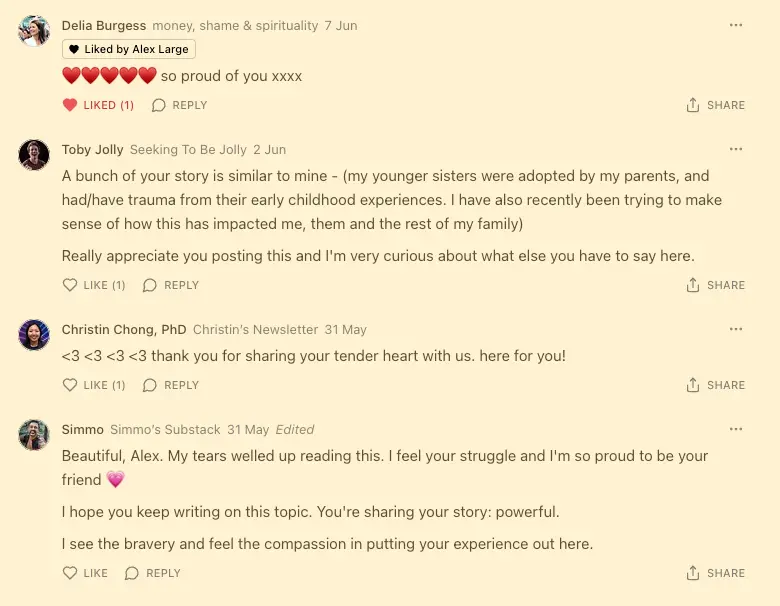780x606 pixels.
Task: Reply to Christin Chong's comment
Action: 172,385
